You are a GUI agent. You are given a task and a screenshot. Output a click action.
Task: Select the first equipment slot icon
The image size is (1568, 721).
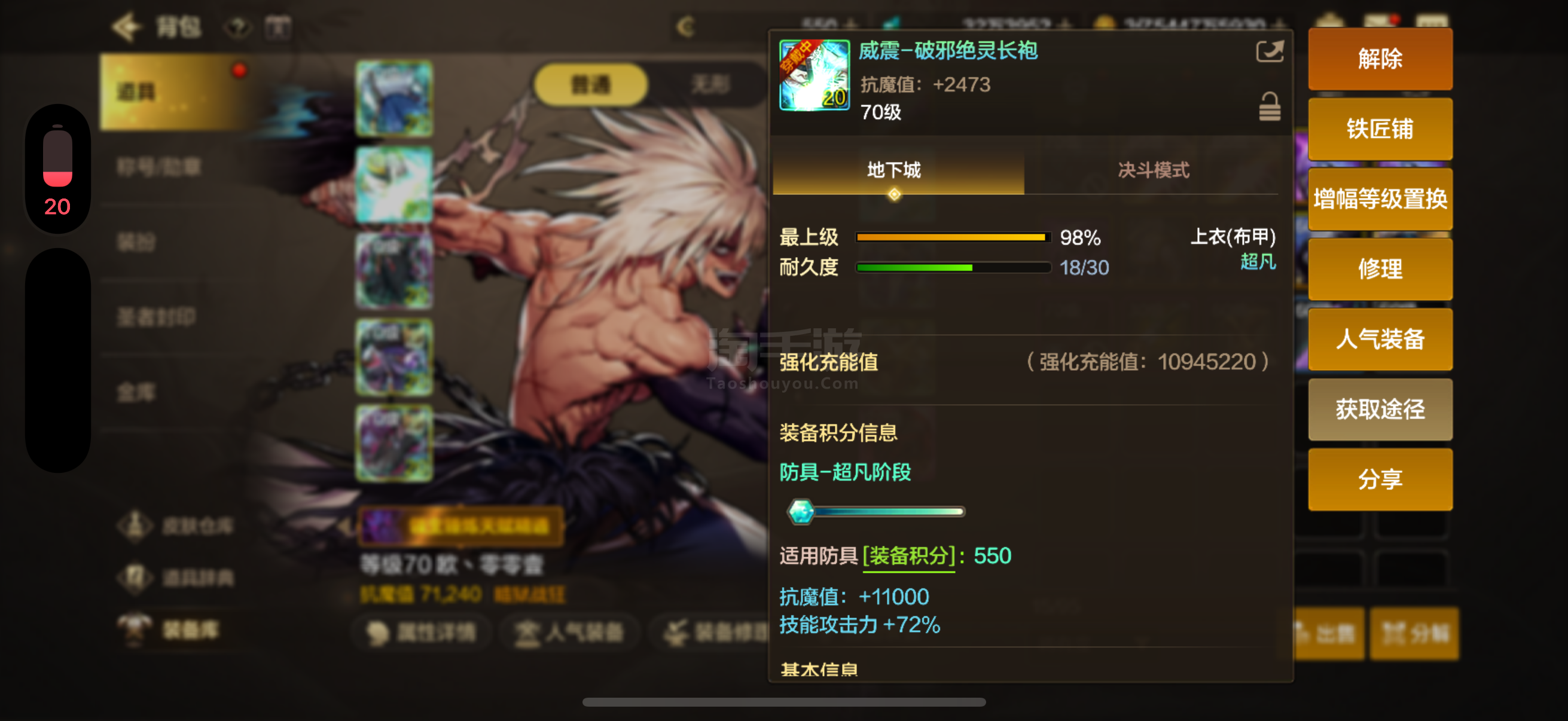coord(394,99)
